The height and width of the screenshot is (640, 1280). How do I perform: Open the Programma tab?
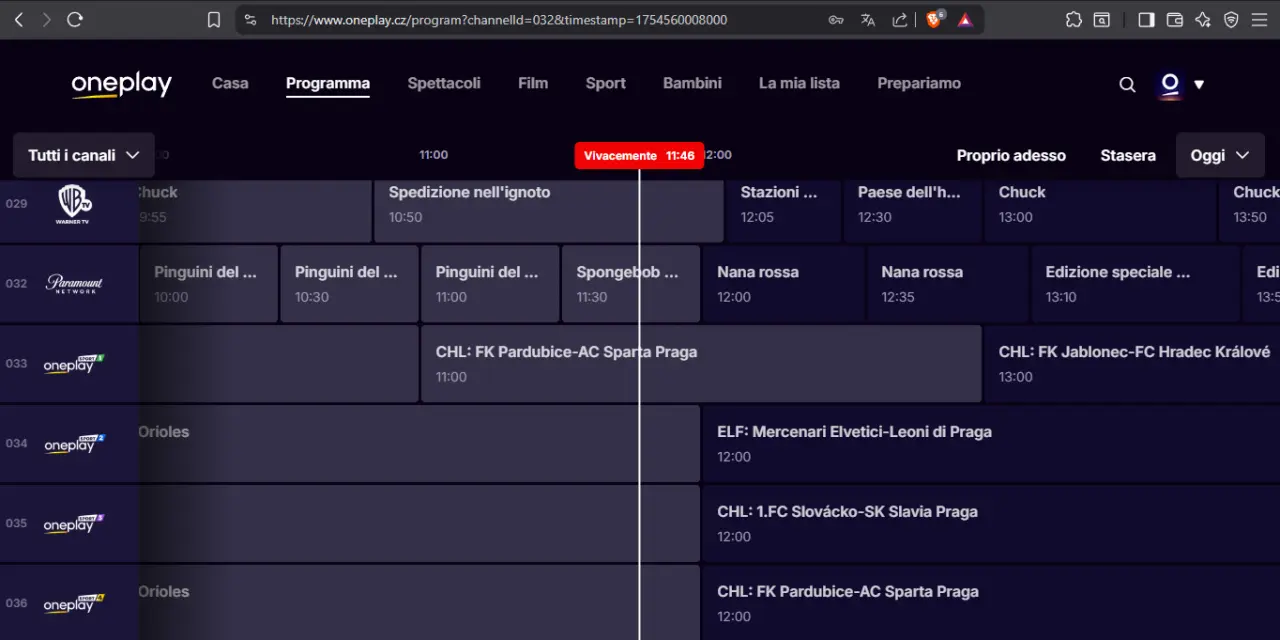328,83
